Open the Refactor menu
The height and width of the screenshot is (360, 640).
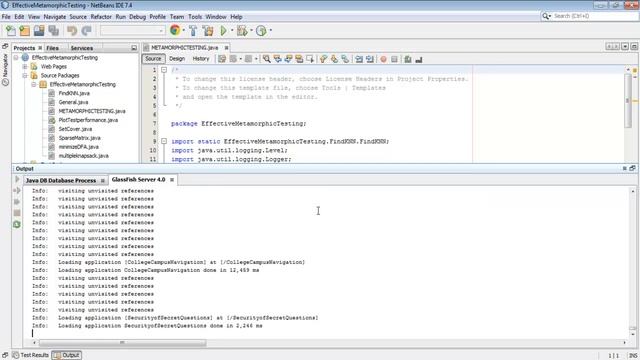(101, 17)
